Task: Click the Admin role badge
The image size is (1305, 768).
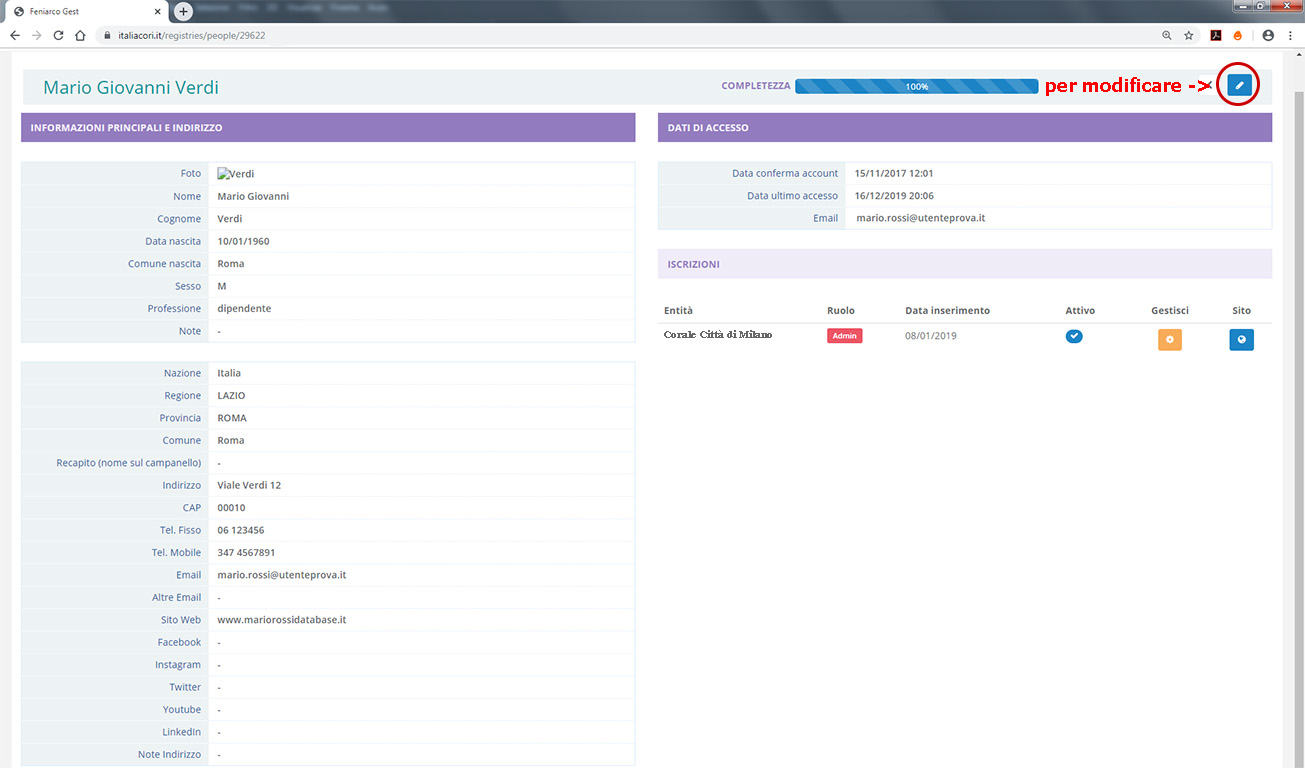Action: coord(844,336)
